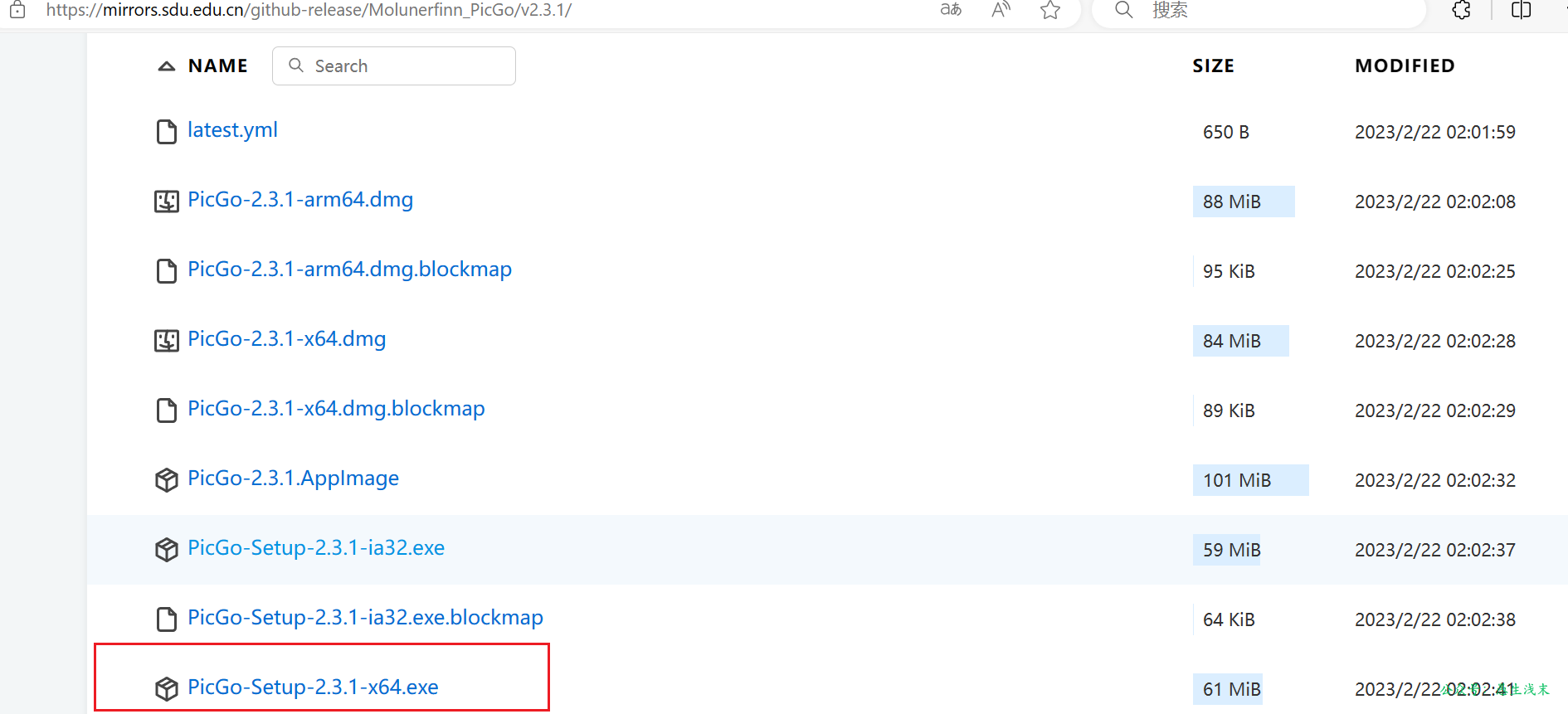Select the date 2023/2/22 02:02:25
Image resolution: width=1568 pixels, height=714 pixels.
click(x=1435, y=271)
